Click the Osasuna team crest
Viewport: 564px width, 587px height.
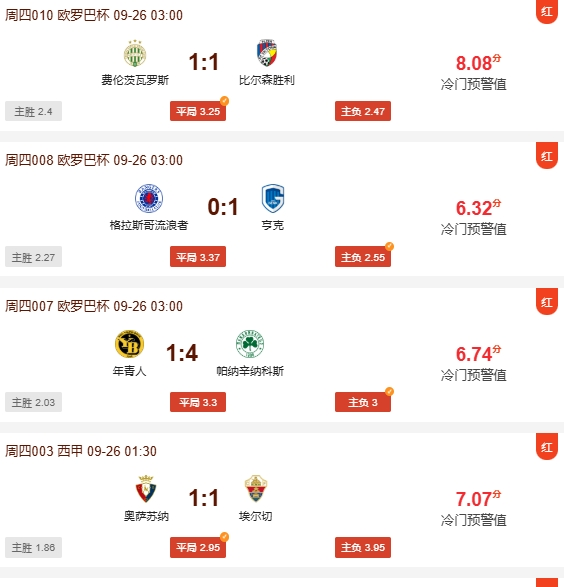pos(146,489)
